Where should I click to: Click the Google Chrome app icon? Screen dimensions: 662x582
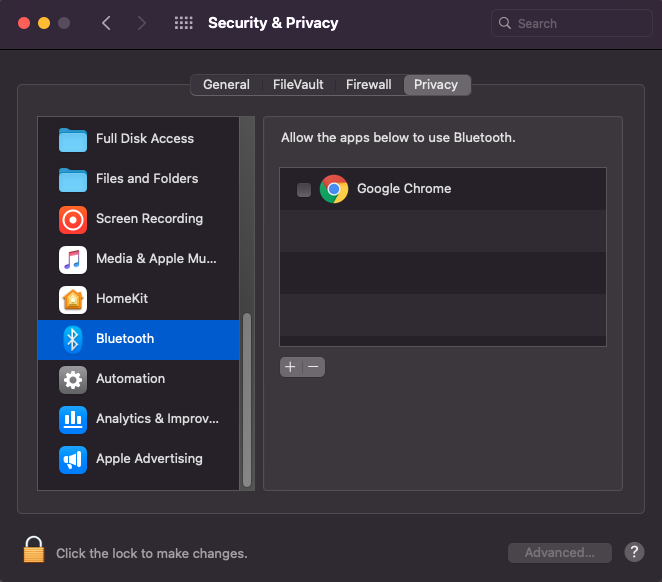(x=334, y=189)
